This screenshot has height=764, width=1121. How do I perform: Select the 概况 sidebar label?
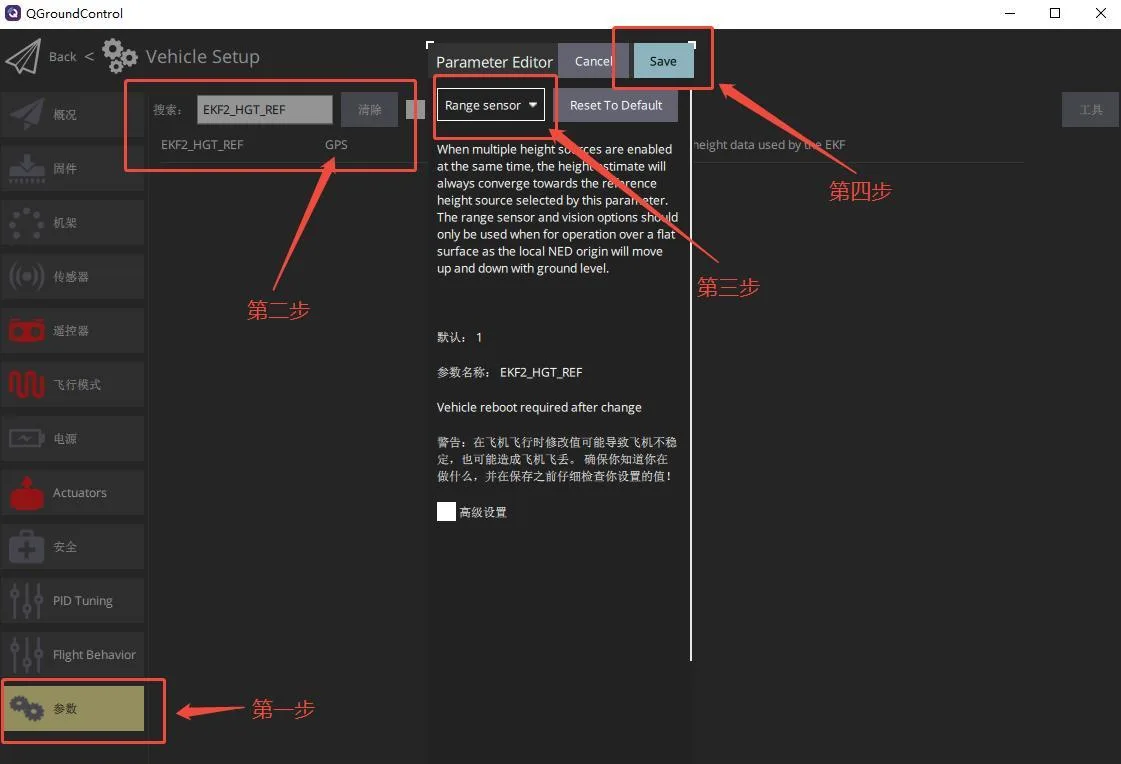click(65, 114)
